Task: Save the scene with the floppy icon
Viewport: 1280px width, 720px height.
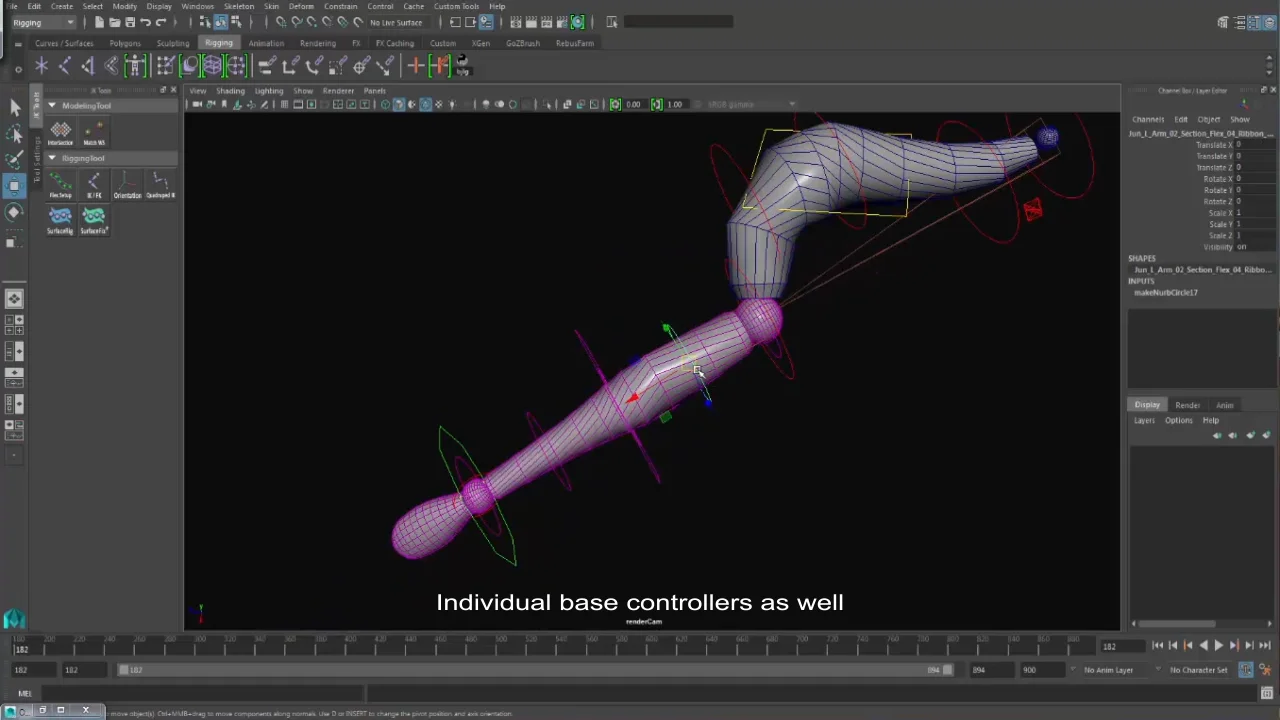Action: 130,22
